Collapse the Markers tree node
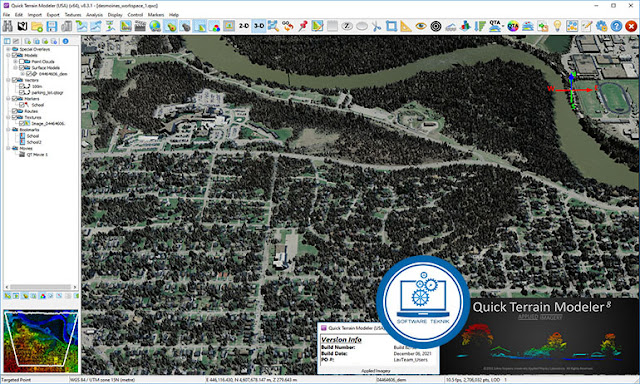 [x=8, y=98]
